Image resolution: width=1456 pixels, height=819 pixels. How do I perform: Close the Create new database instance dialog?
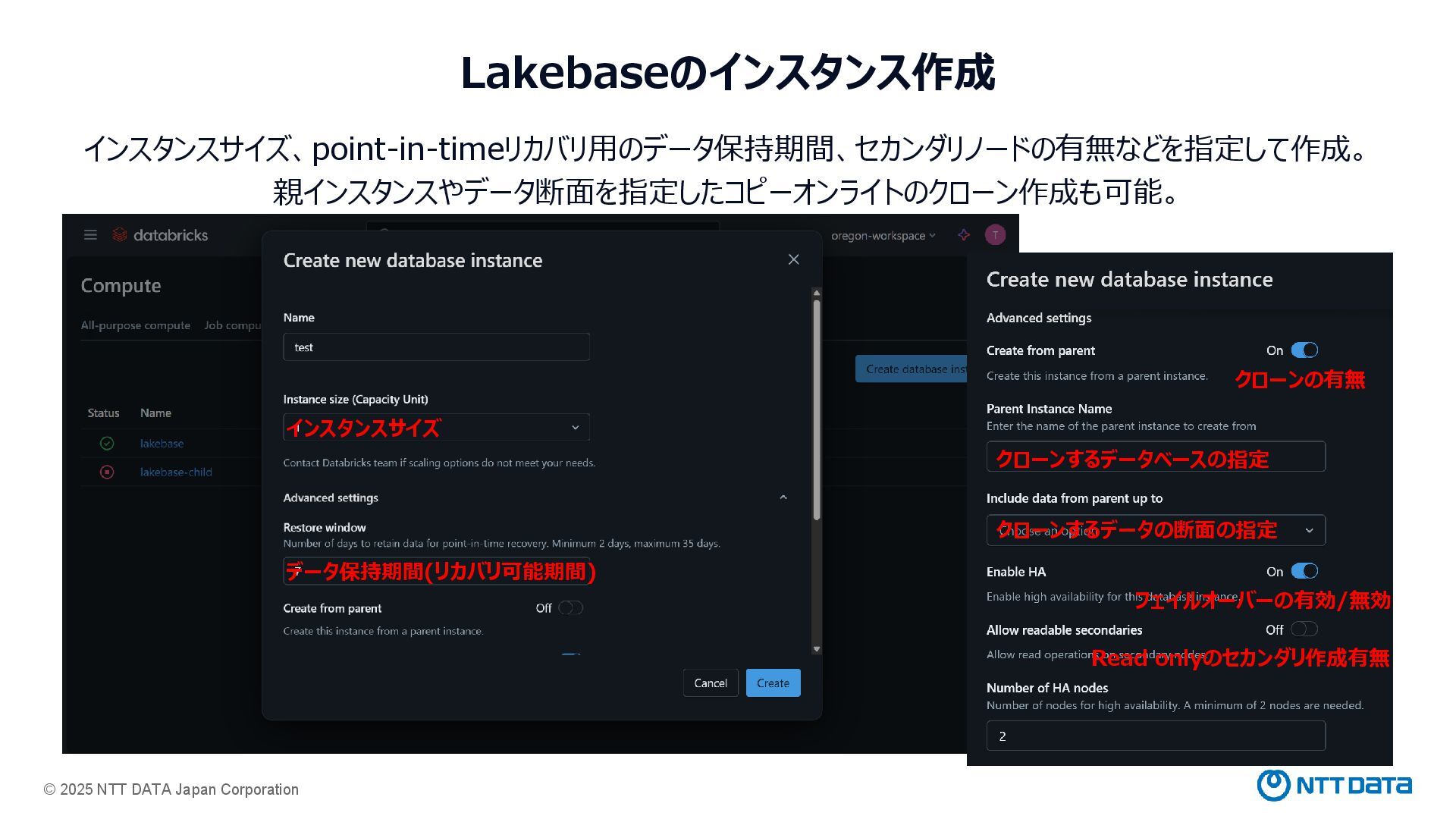(x=794, y=259)
